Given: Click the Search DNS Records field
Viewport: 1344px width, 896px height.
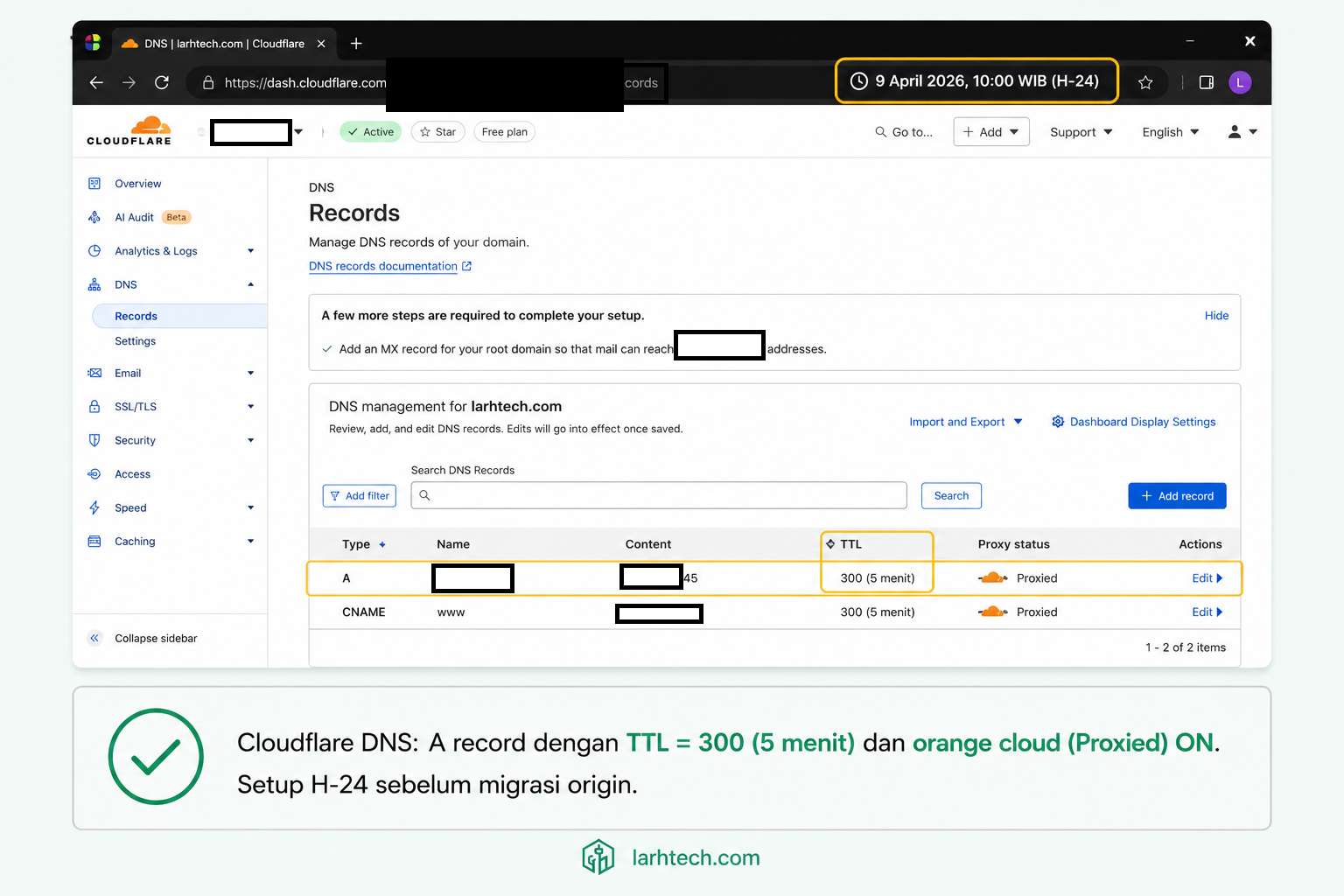Looking at the screenshot, I should [659, 495].
